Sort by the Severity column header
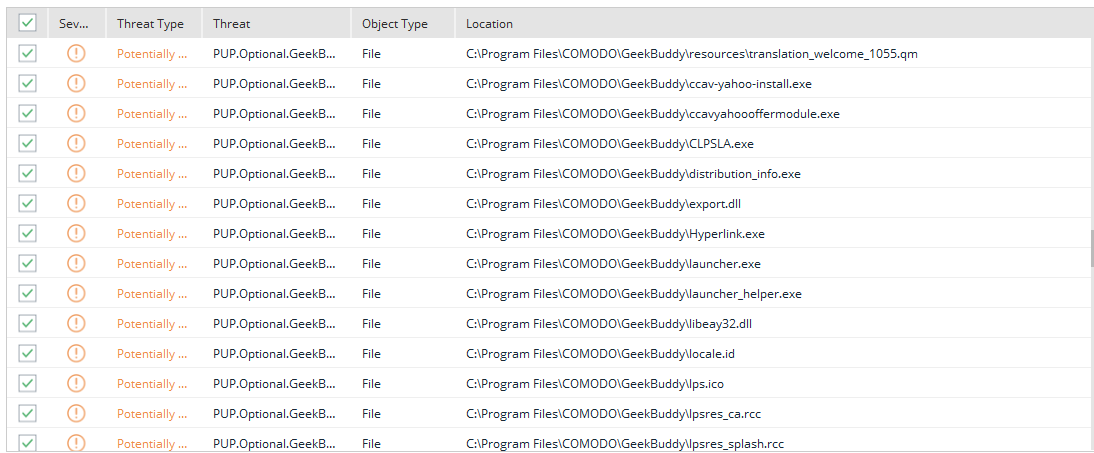1094x453 pixels. click(x=77, y=24)
